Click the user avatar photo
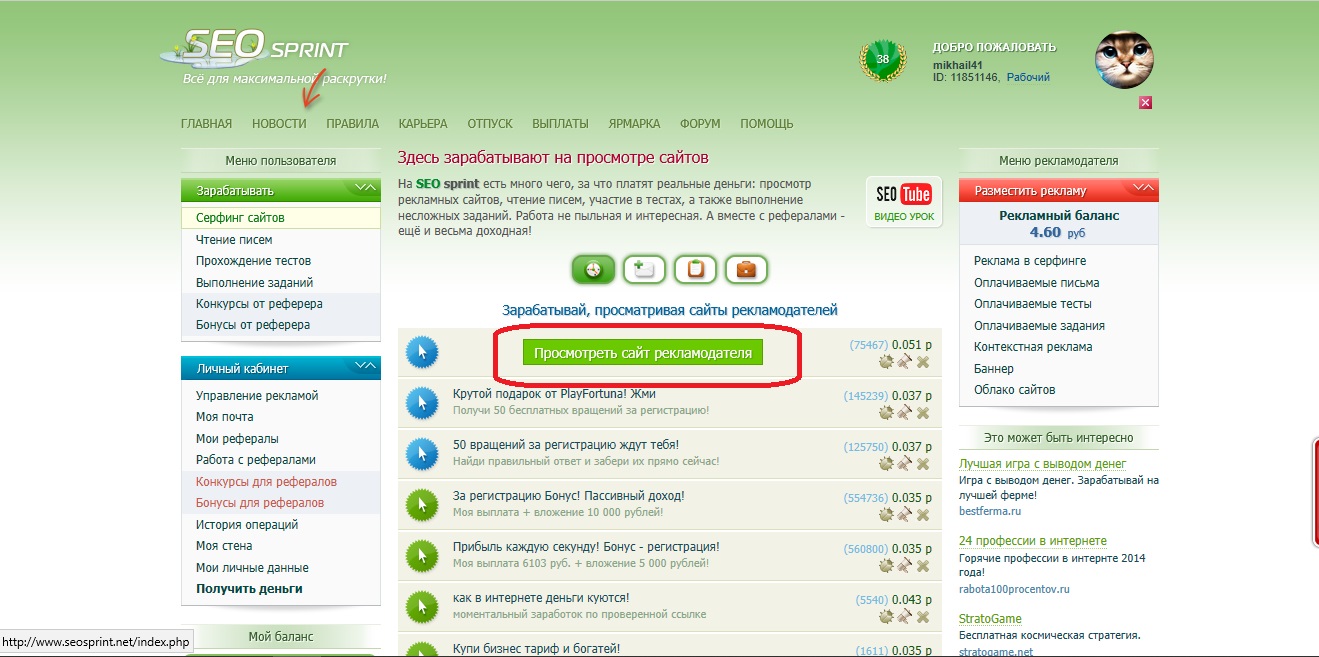This screenshot has height=657, width=1319. click(x=1124, y=60)
